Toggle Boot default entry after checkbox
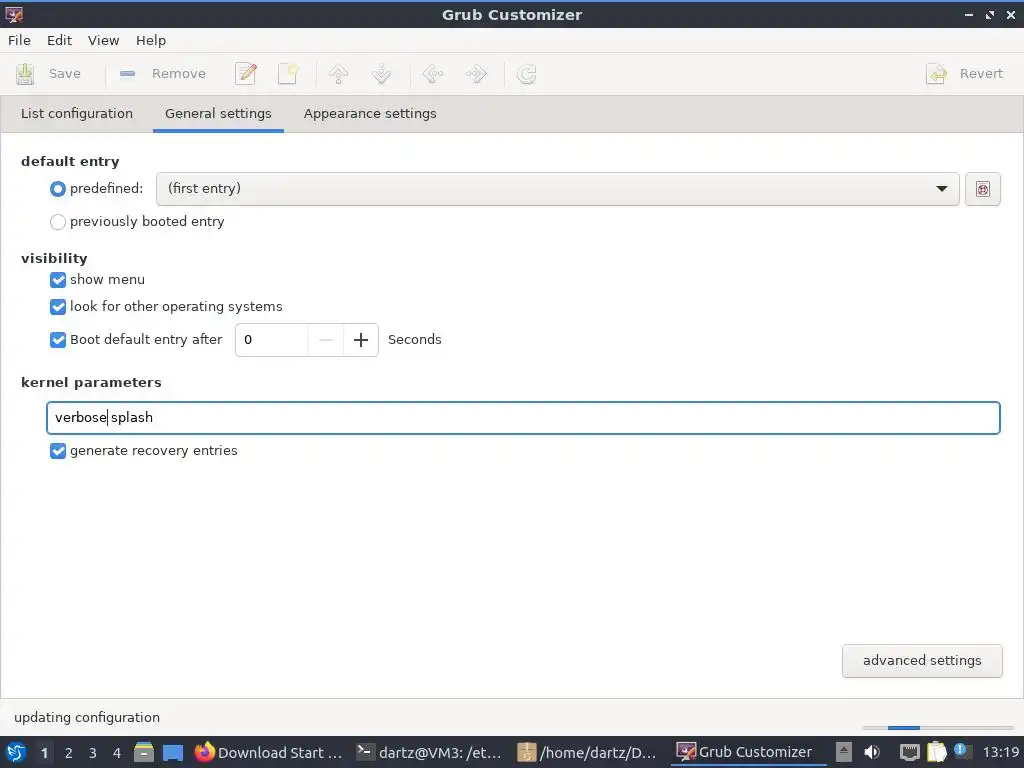Viewport: 1024px width, 768px height. pos(57,340)
